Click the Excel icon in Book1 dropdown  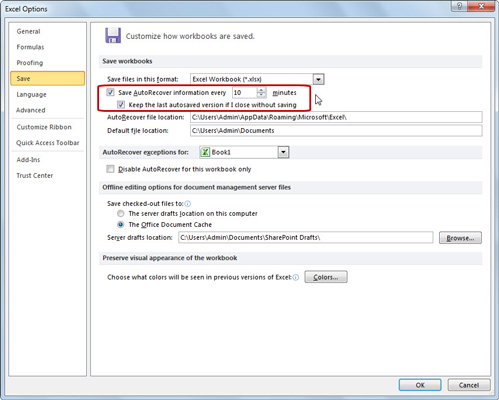tap(205, 152)
